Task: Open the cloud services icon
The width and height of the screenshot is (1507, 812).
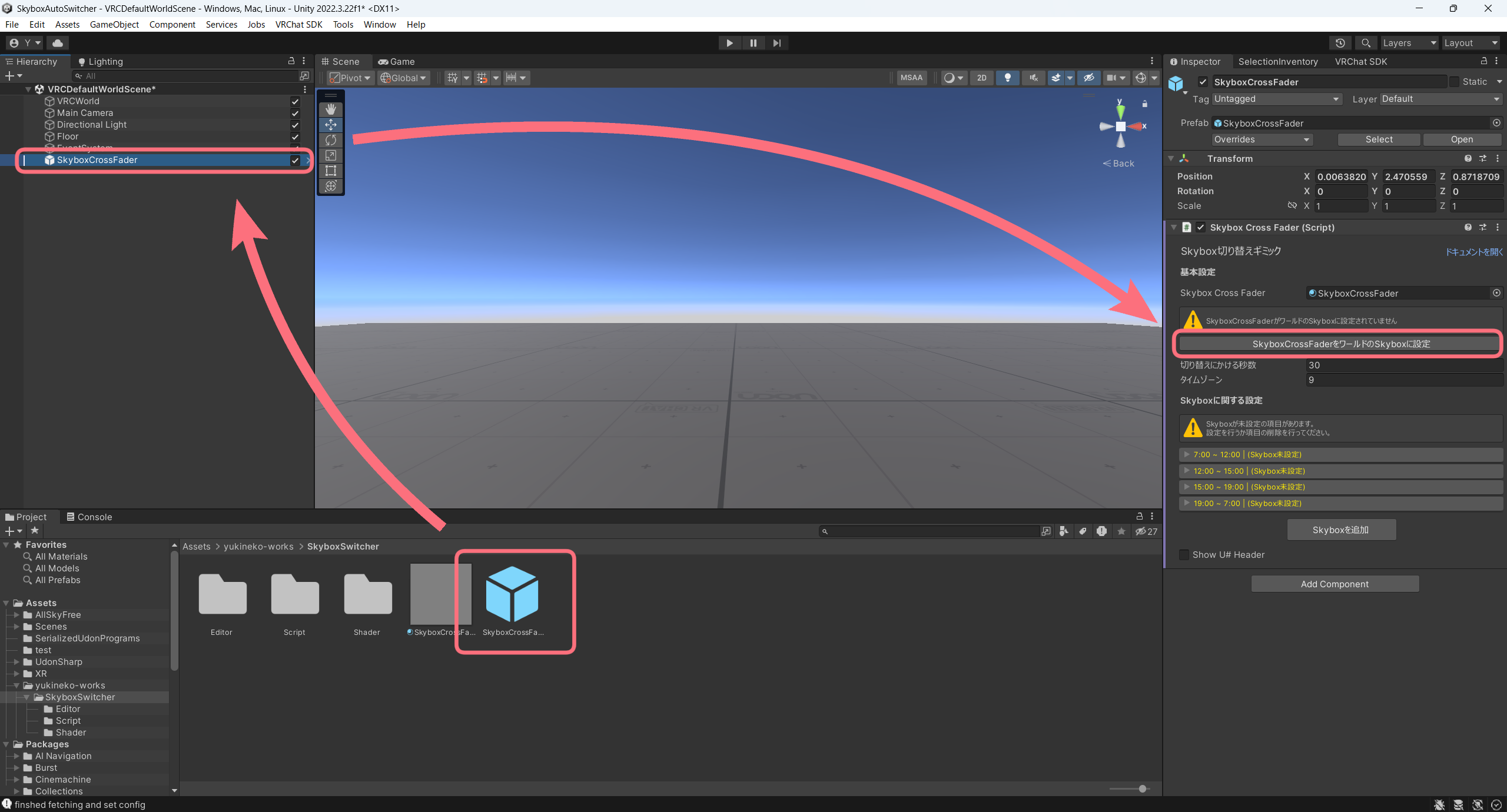Action: pyautogui.click(x=58, y=43)
